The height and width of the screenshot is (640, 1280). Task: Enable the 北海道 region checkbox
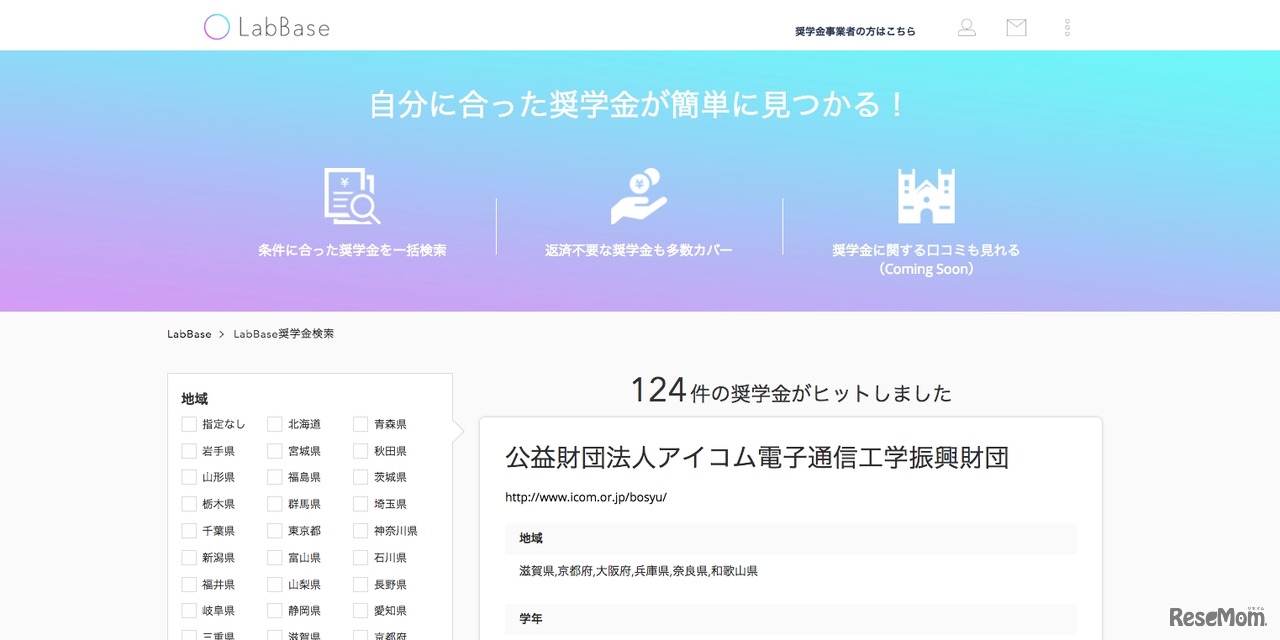(275, 424)
